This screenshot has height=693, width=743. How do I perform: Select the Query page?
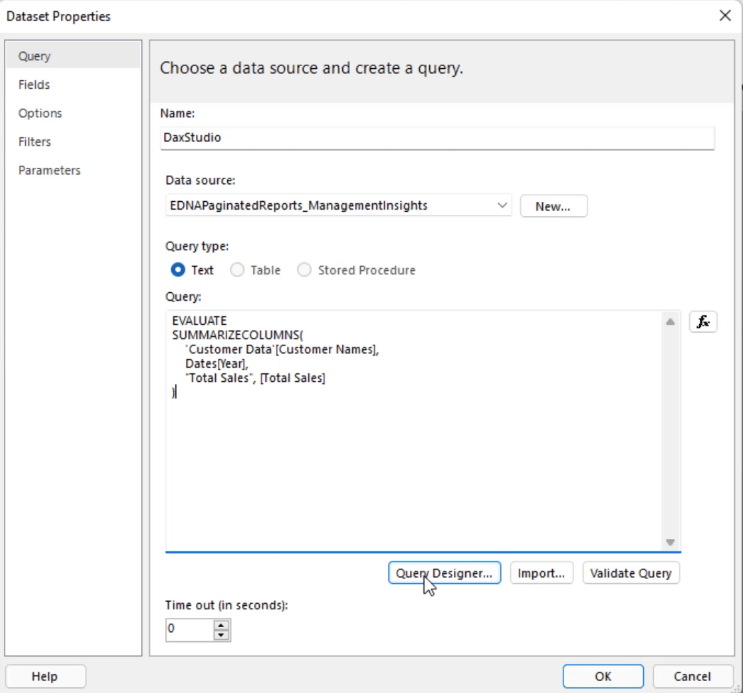click(x=34, y=57)
